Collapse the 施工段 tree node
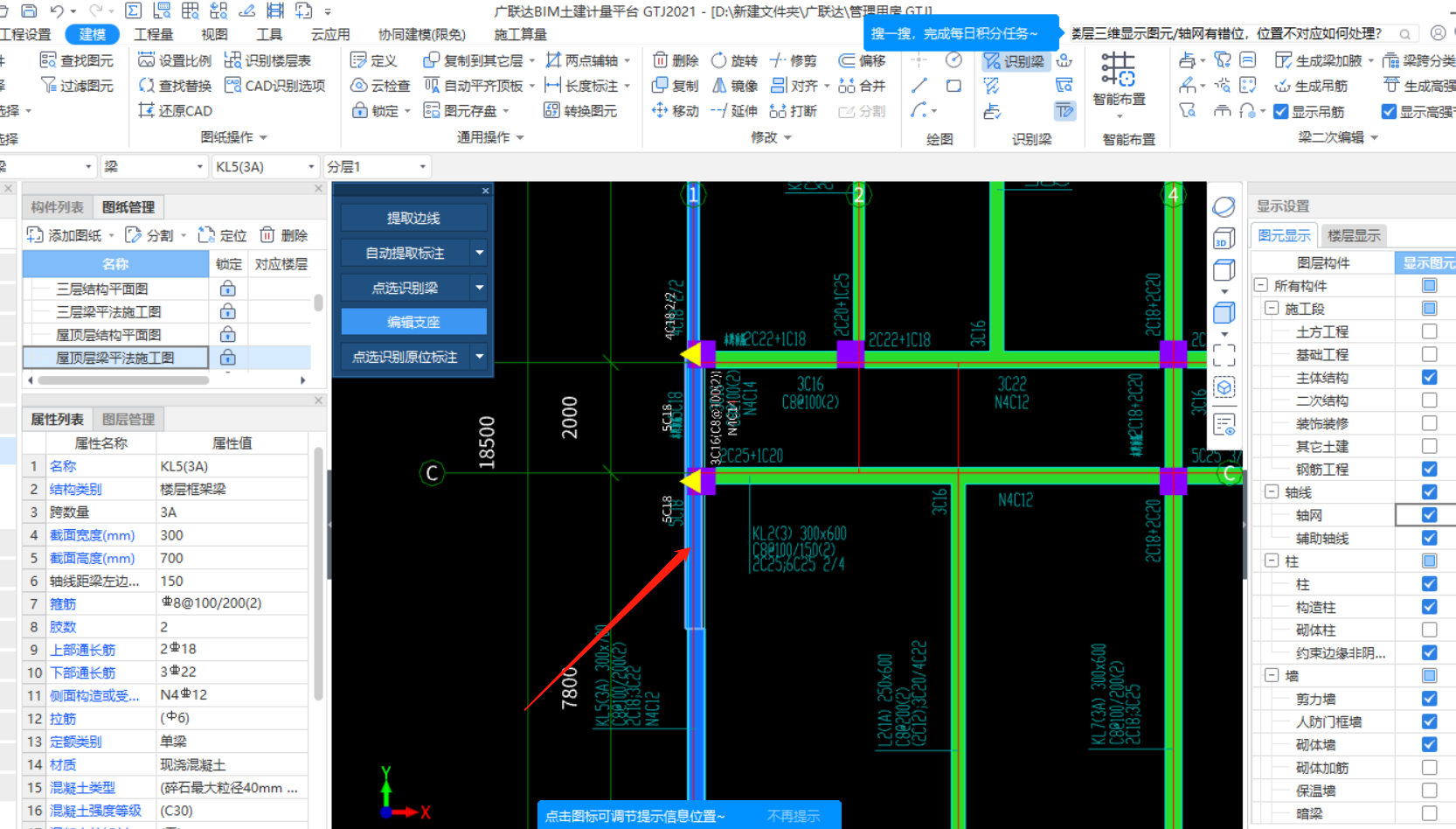The image size is (1456, 829). click(x=1272, y=309)
